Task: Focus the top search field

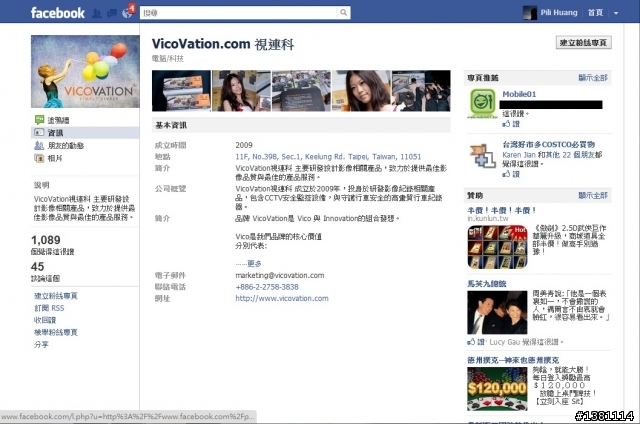Action: pyautogui.click(x=239, y=13)
